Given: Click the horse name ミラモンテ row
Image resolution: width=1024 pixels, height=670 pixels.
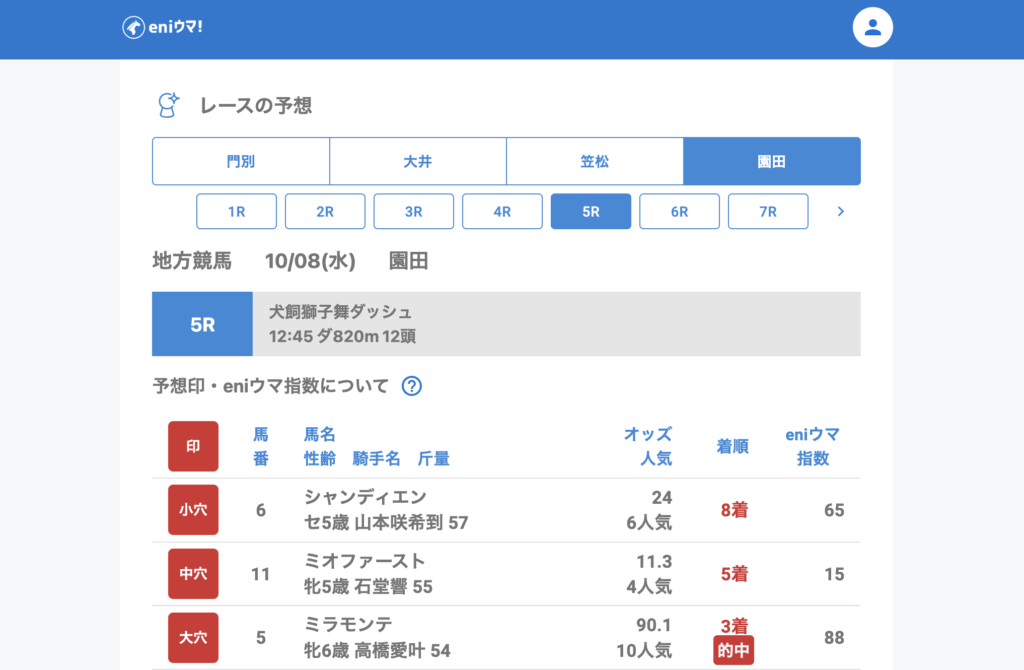Looking at the screenshot, I should [x=349, y=625].
